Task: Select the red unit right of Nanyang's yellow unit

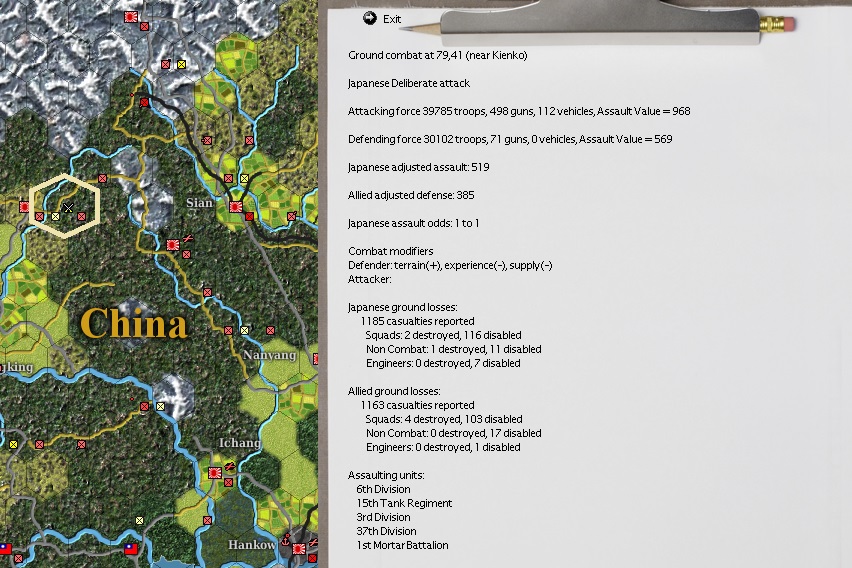Action: click(x=270, y=330)
